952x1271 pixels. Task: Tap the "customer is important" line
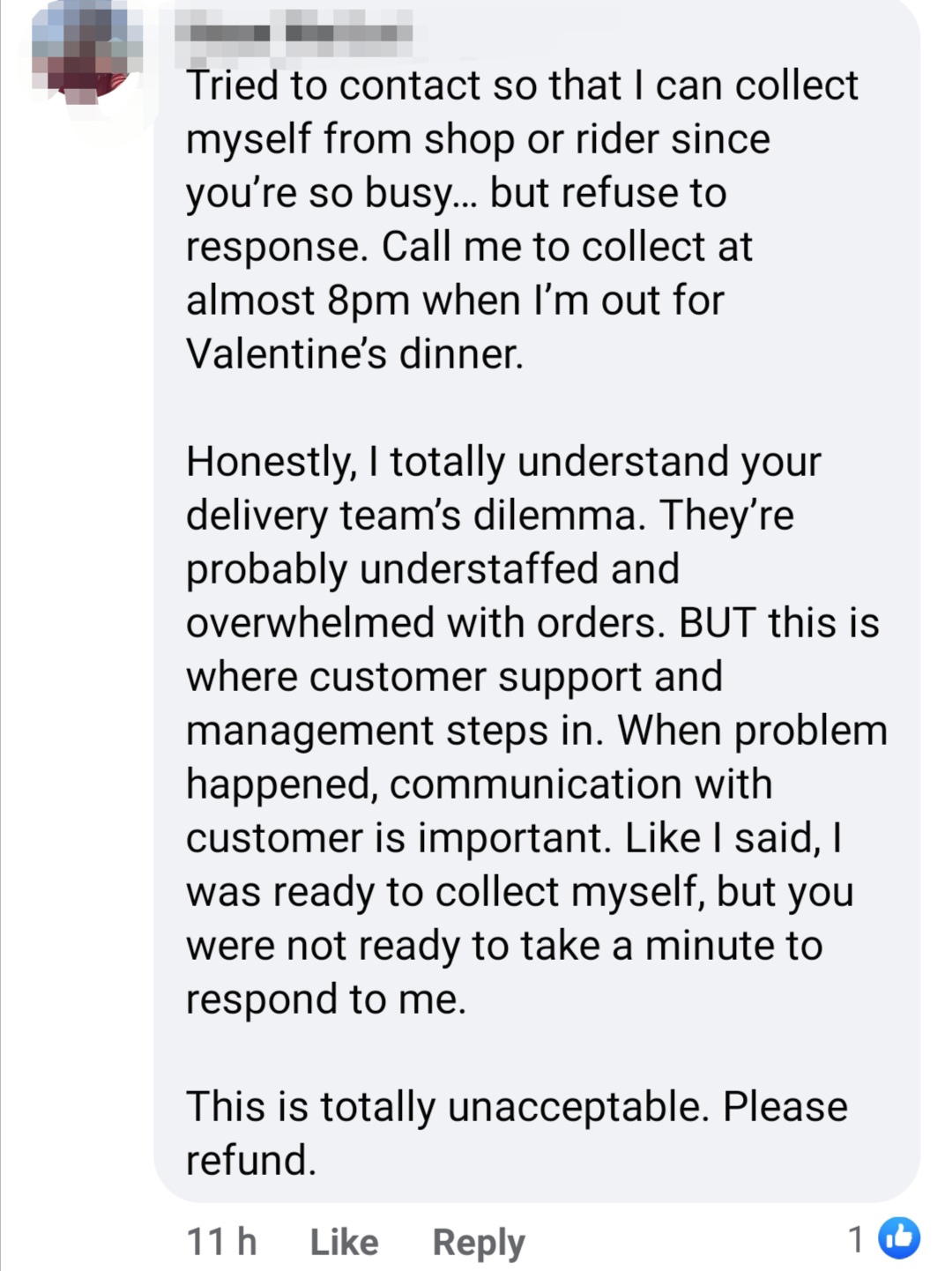pos(514,838)
